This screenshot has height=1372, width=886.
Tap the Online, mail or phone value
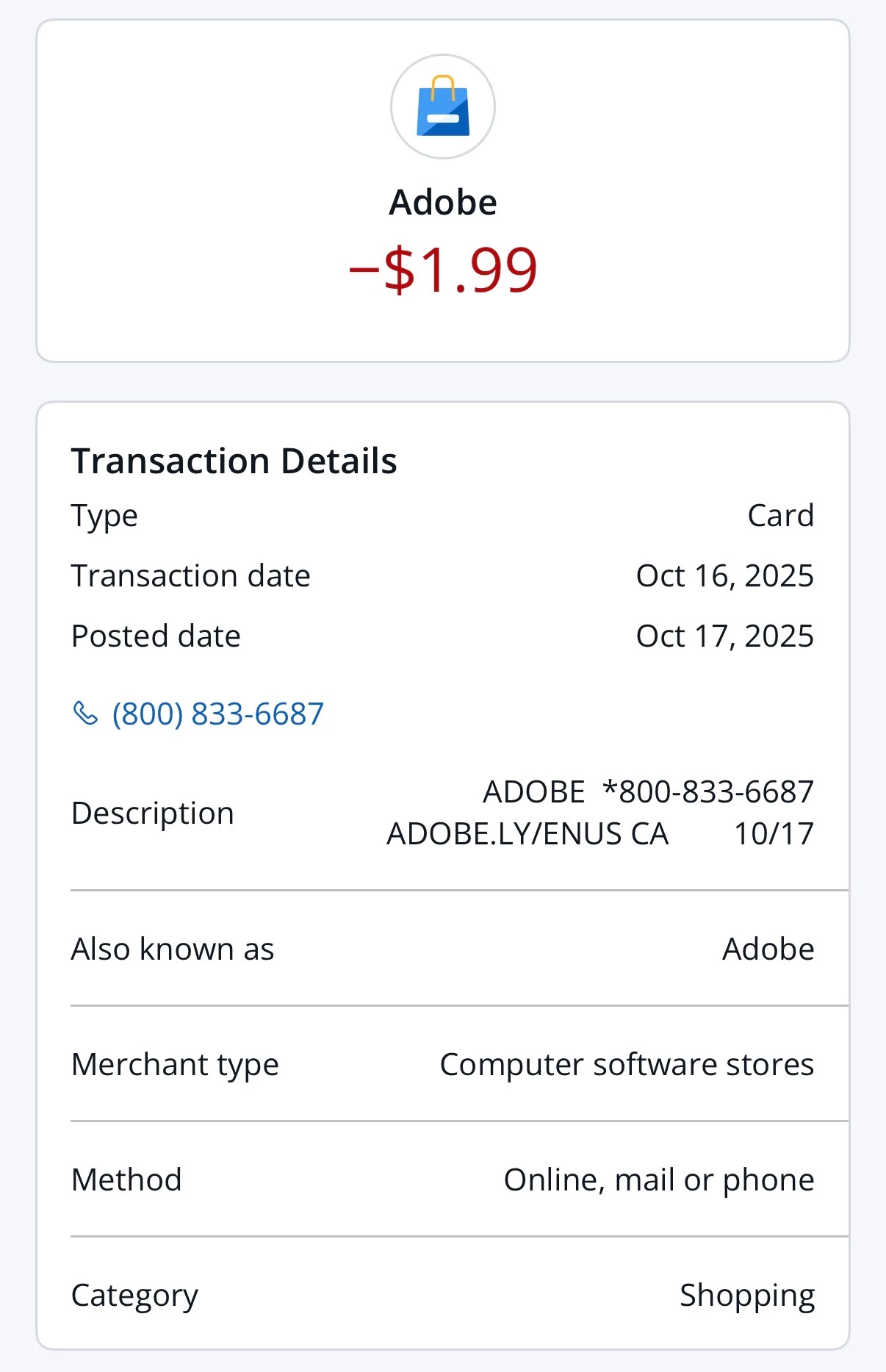tap(659, 1180)
